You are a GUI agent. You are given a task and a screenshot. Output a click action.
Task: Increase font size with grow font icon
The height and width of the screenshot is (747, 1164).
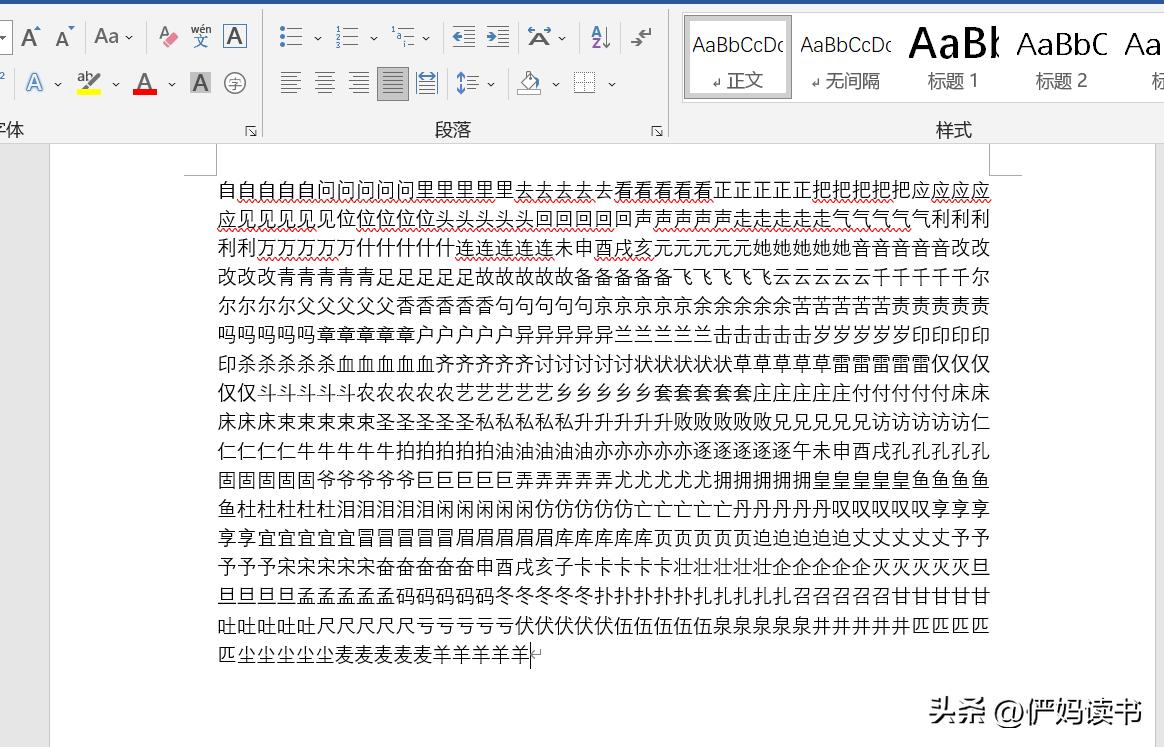click(30, 36)
